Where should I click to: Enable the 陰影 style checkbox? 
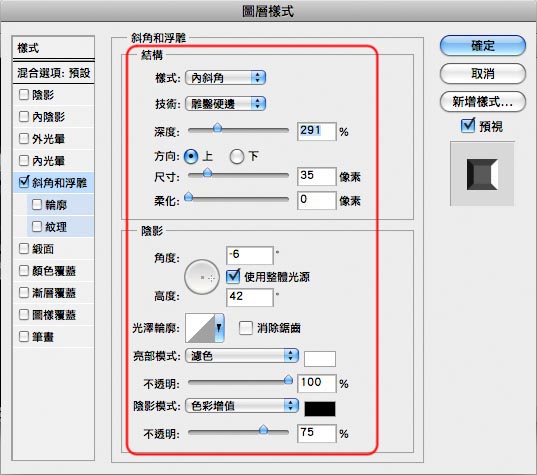(24, 95)
